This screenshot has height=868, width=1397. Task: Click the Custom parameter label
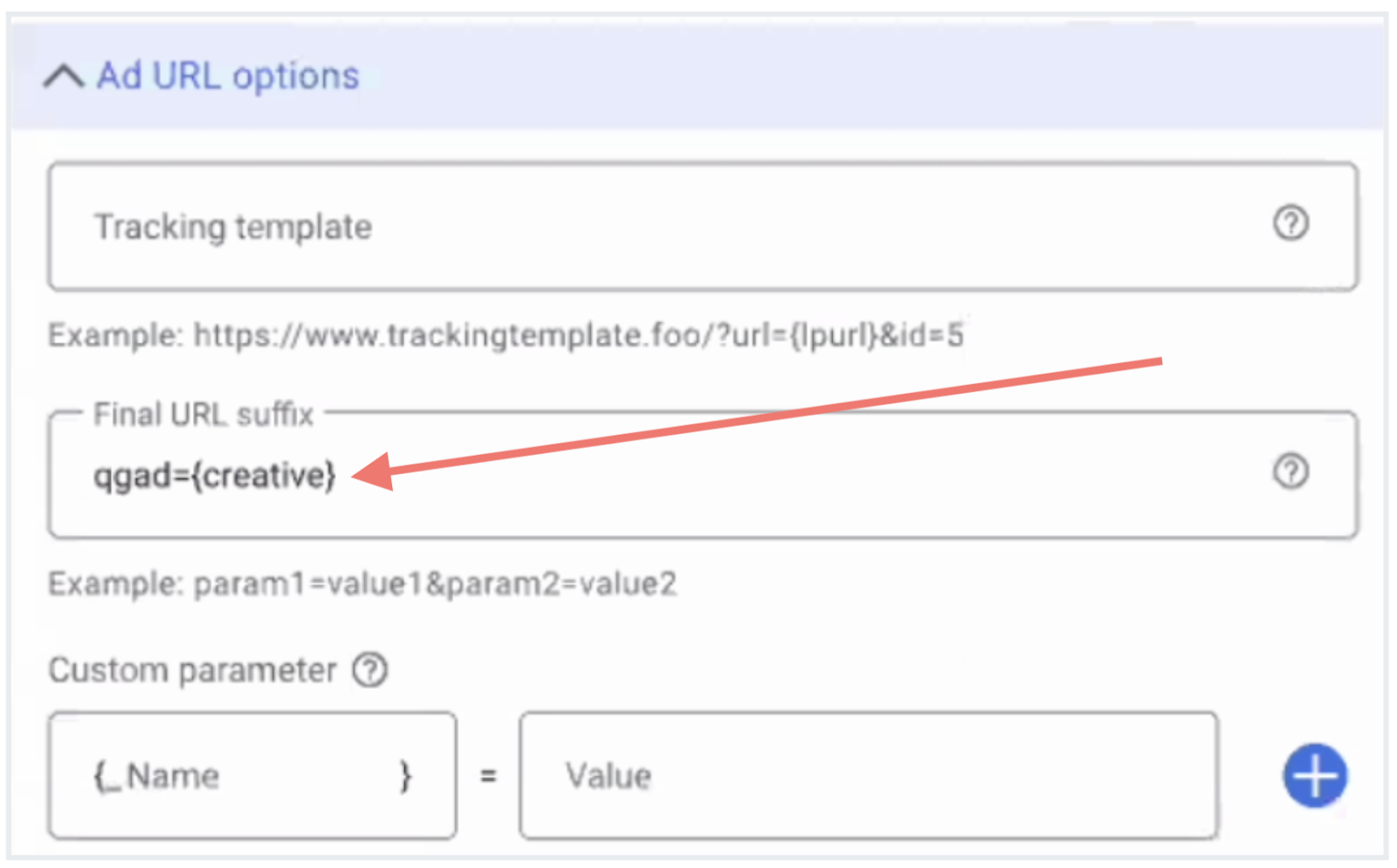click(x=192, y=671)
